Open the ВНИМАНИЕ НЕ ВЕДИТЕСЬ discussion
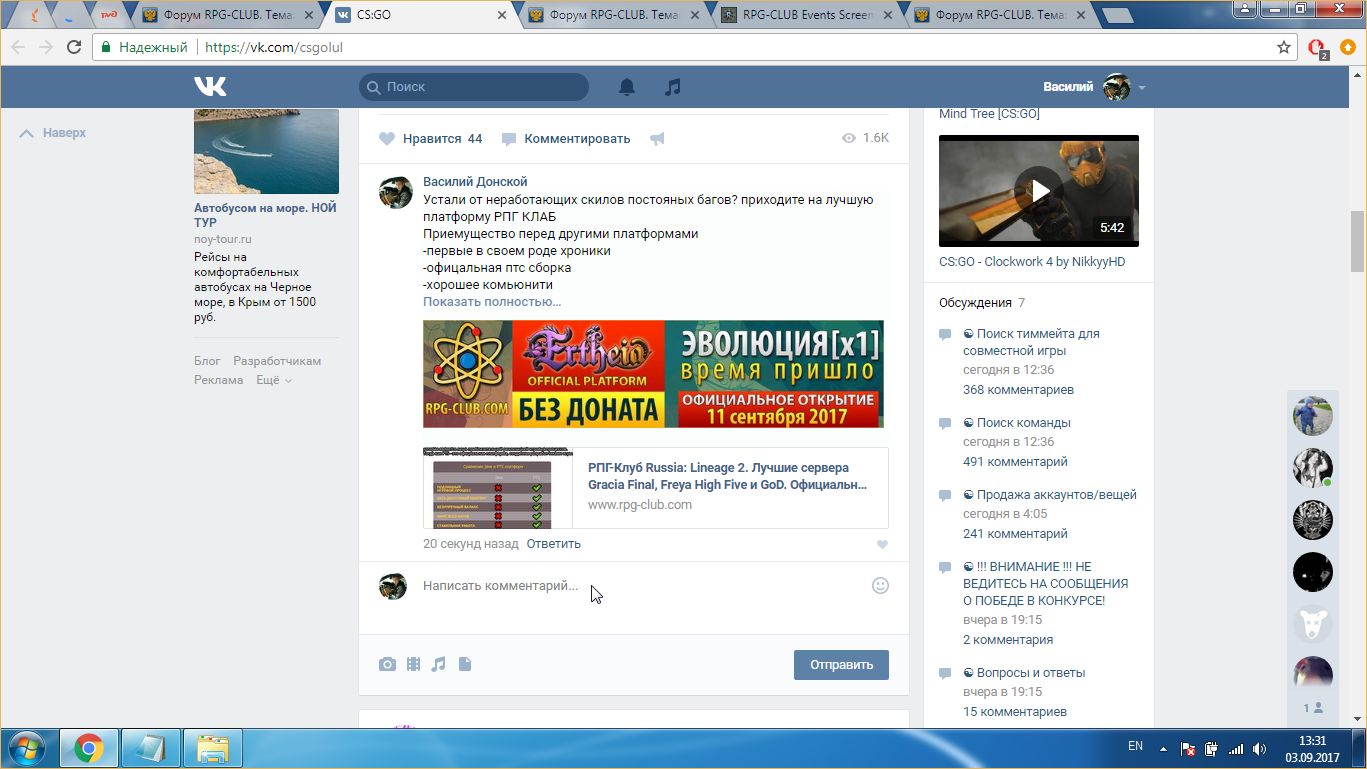Viewport: 1367px width, 769px height. (1045, 584)
